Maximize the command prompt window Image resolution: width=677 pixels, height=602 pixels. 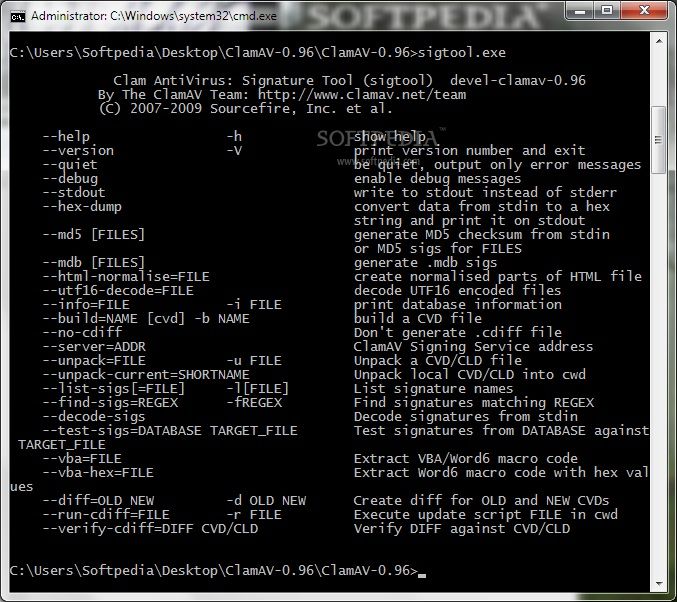tap(607, 10)
